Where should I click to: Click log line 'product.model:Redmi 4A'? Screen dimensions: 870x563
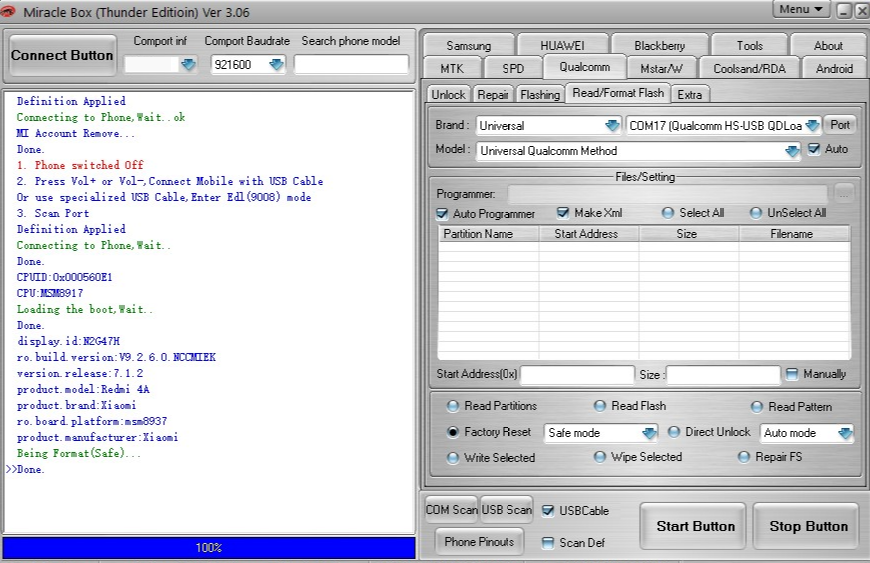[83, 389]
